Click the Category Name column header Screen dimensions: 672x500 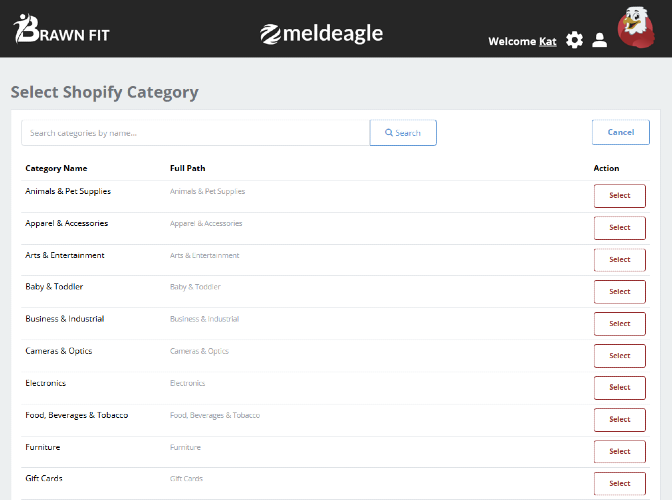coord(56,168)
